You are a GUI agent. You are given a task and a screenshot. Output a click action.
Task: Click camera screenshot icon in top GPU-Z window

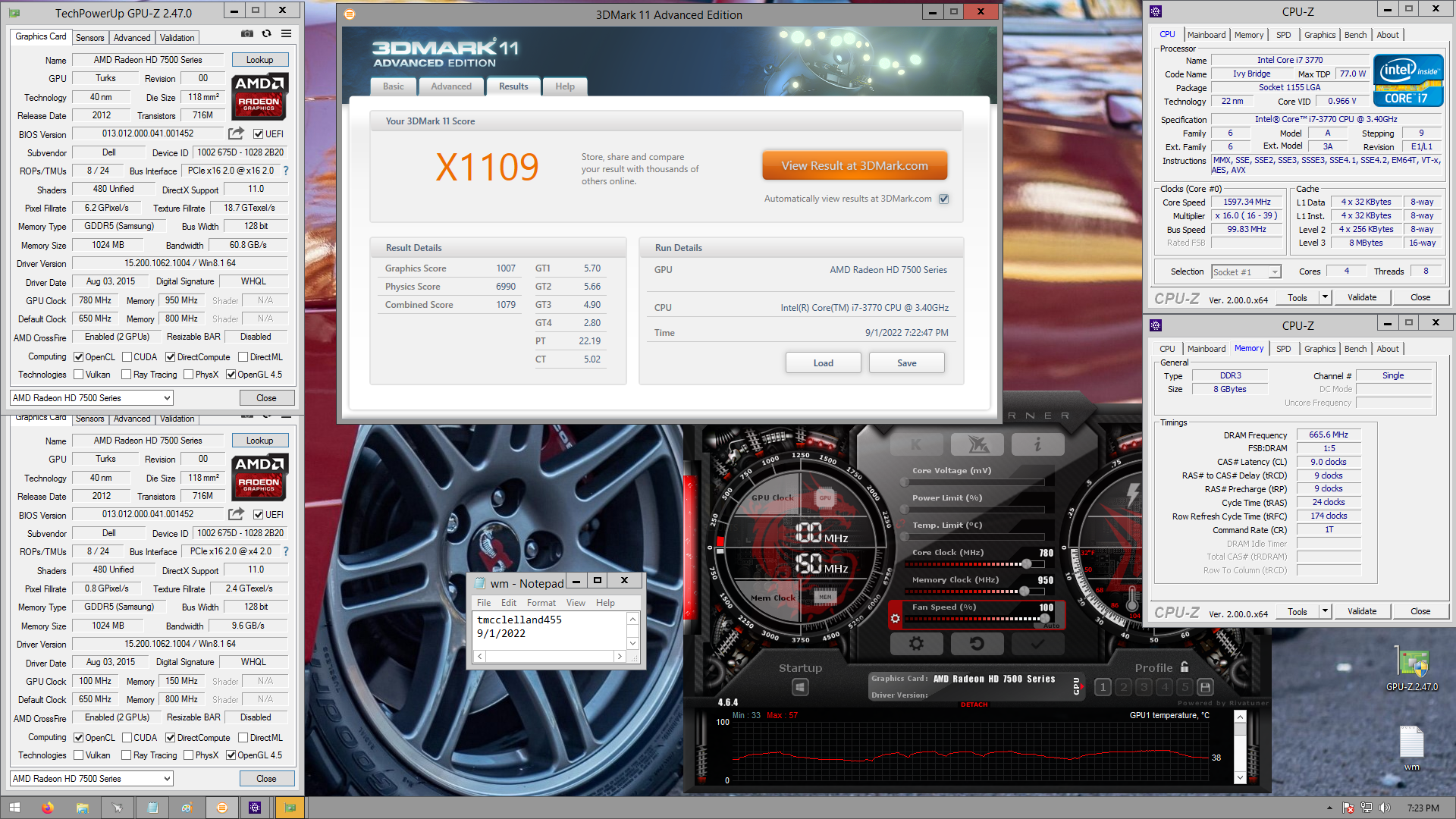[x=246, y=34]
